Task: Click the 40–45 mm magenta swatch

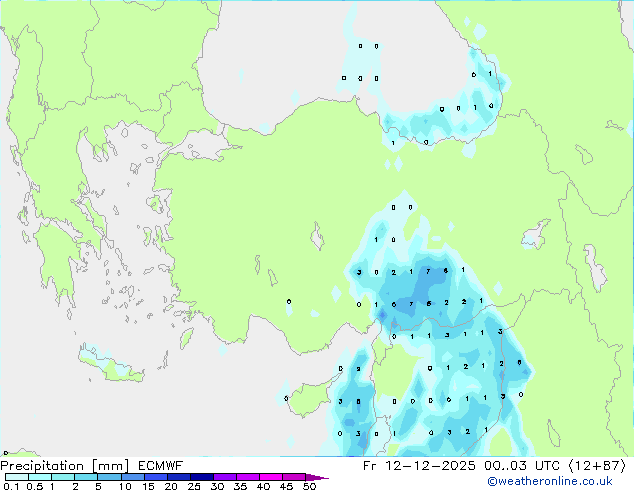Action: 271,477
